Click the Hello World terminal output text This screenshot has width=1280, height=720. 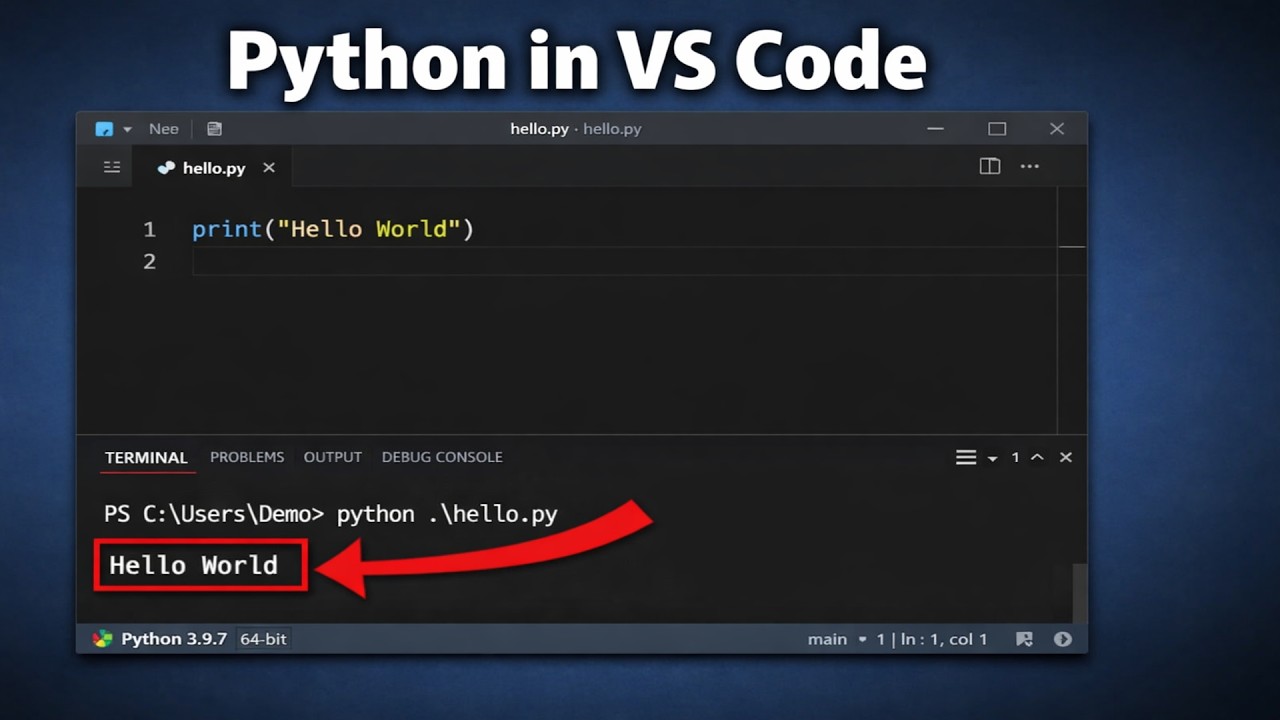tap(194, 565)
